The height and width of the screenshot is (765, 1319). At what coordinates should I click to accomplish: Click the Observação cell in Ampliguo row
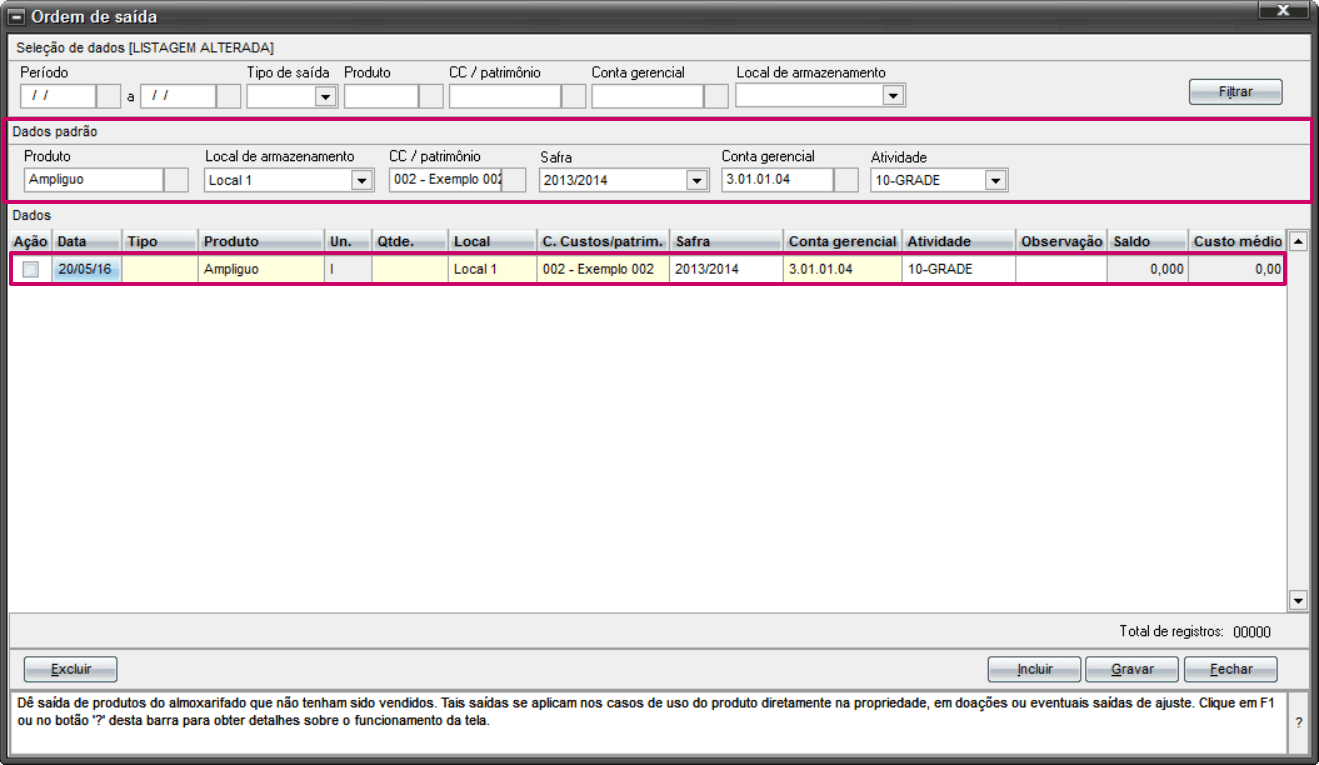1062,269
